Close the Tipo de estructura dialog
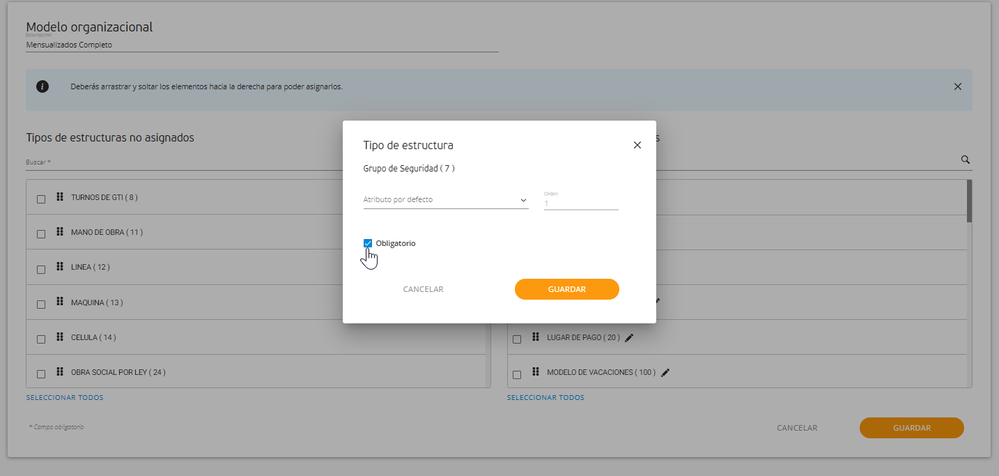The image size is (999, 476). point(637,145)
